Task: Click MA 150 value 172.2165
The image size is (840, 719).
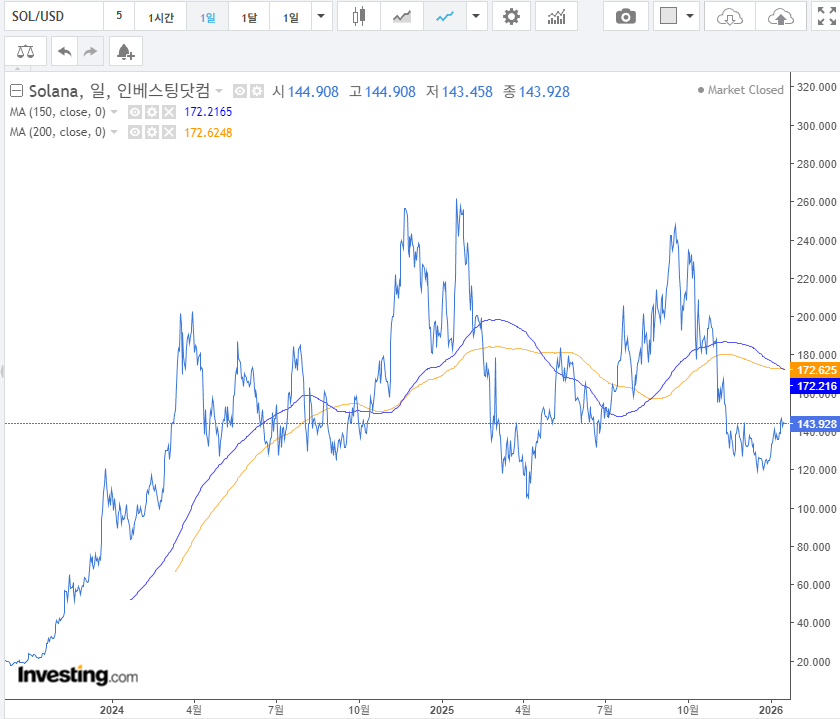Action: 208,112
